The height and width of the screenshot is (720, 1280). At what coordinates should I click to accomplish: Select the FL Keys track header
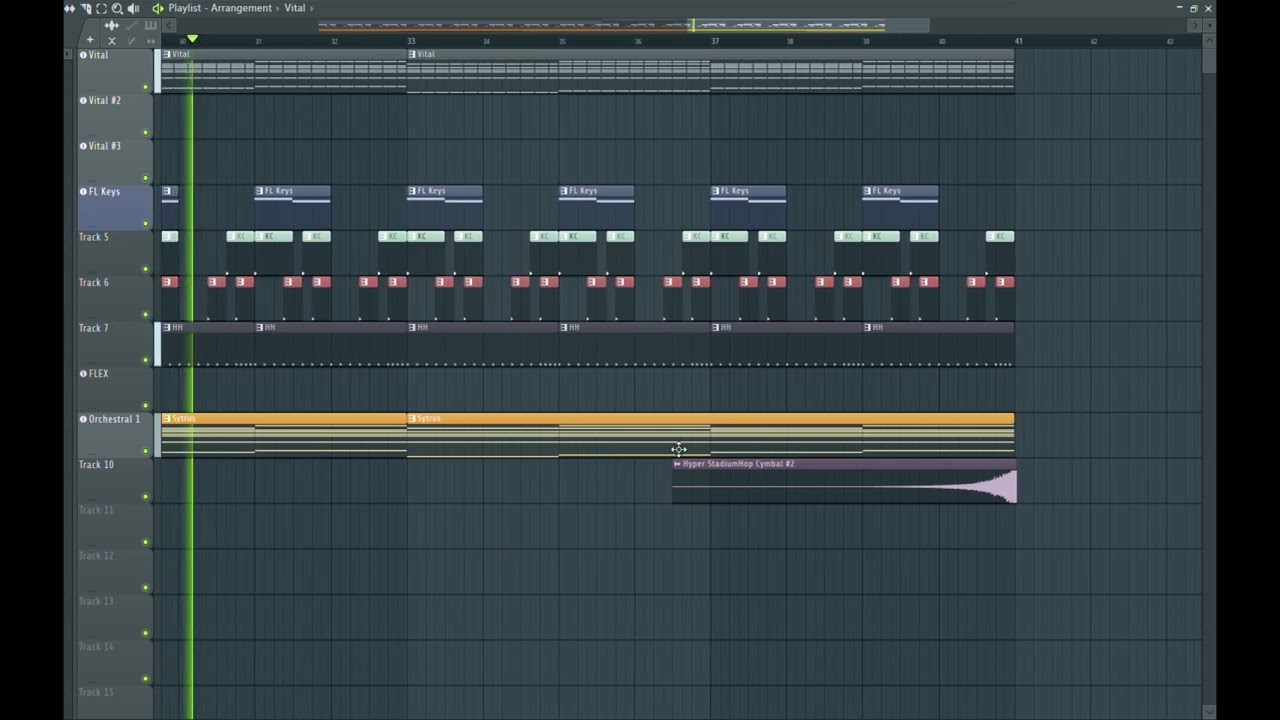[115, 207]
